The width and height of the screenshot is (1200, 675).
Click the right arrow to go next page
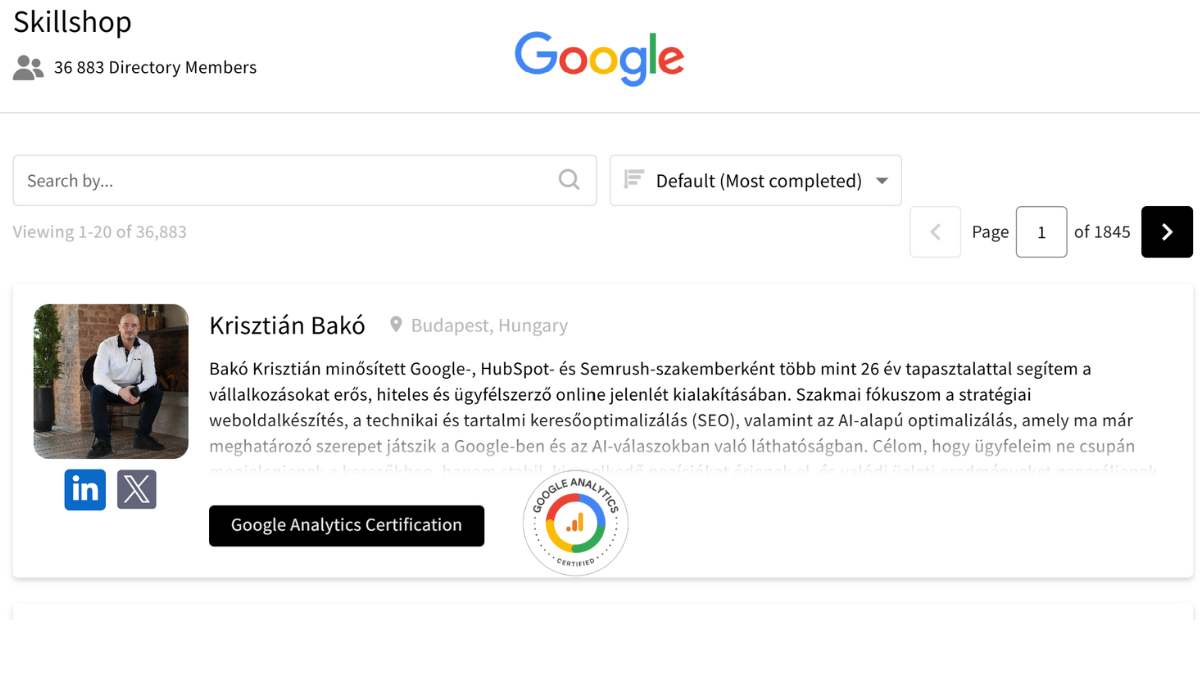[x=1166, y=232]
